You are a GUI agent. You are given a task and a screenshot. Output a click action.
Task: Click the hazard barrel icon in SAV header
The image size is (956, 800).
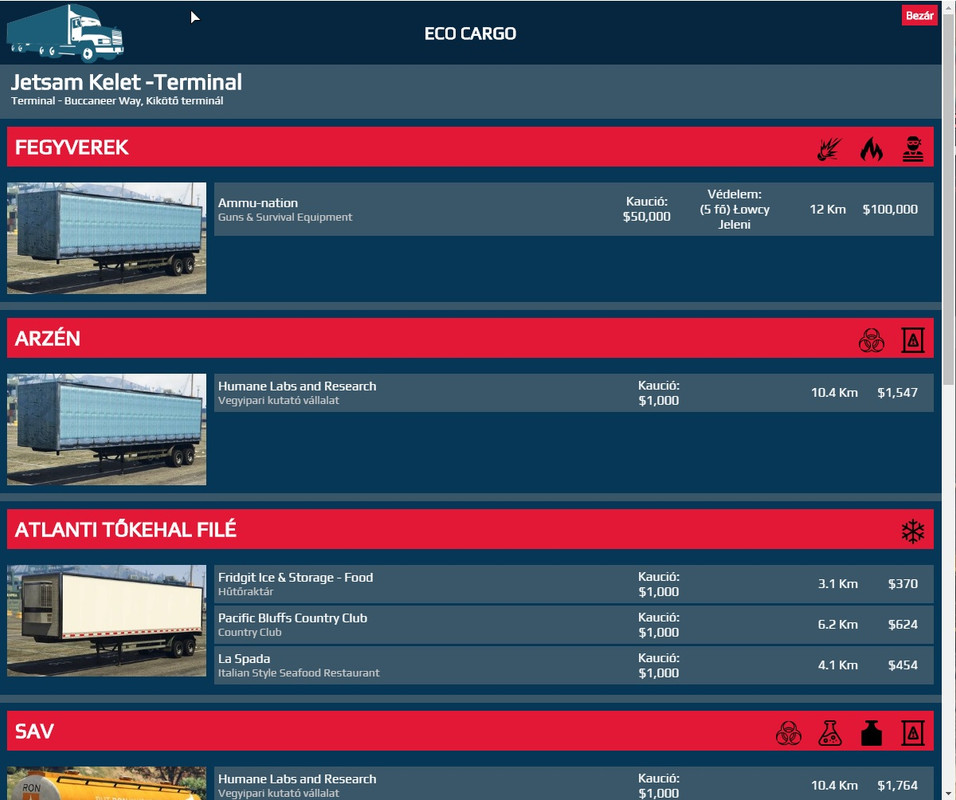[913, 733]
